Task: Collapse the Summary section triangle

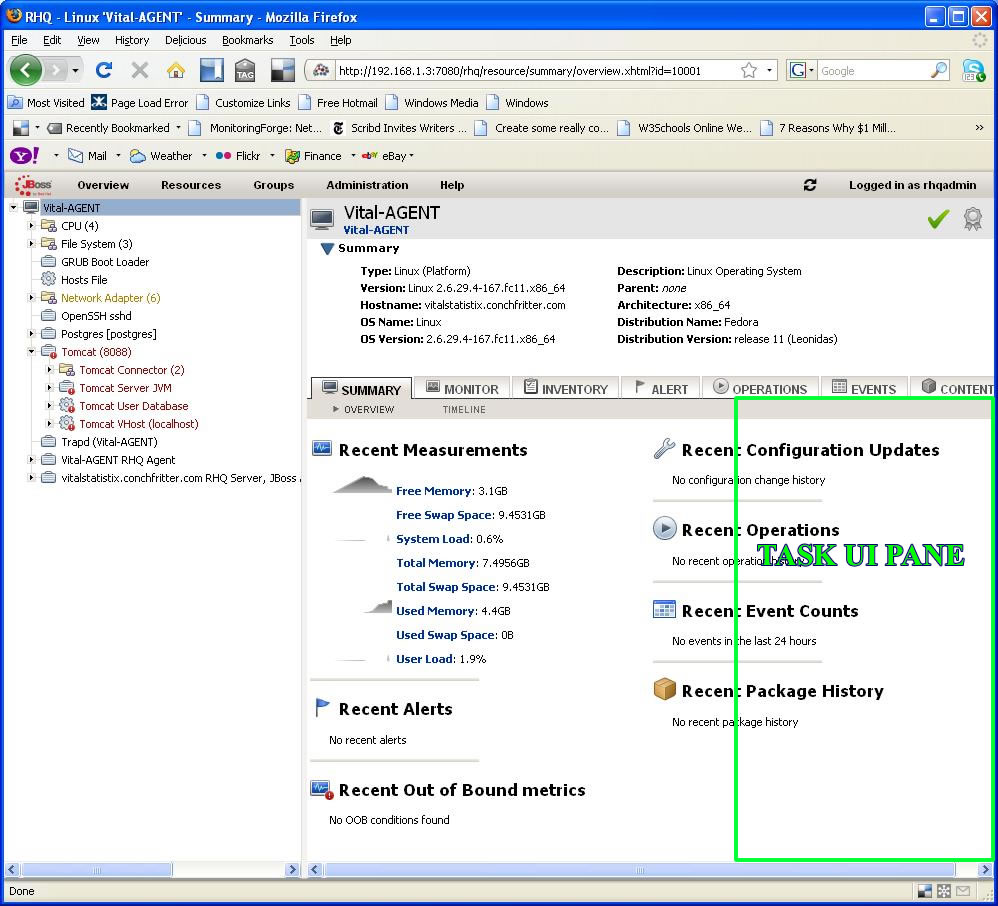Action: pyautogui.click(x=327, y=248)
